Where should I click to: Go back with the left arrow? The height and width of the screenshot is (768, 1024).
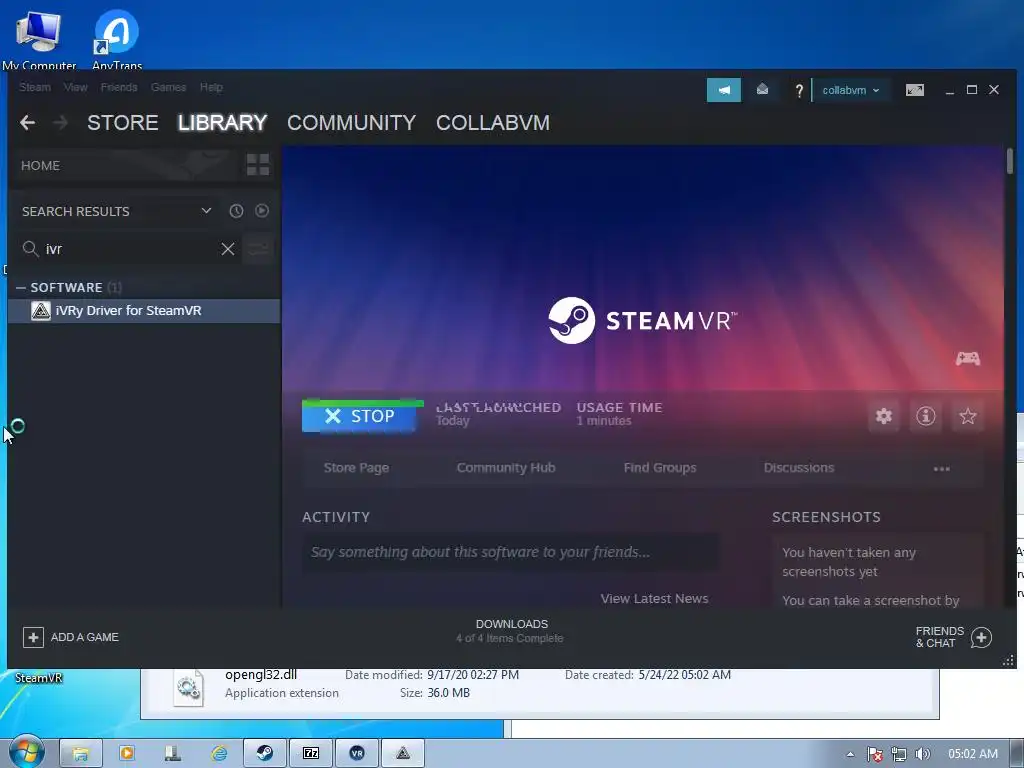(x=27, y=122)
